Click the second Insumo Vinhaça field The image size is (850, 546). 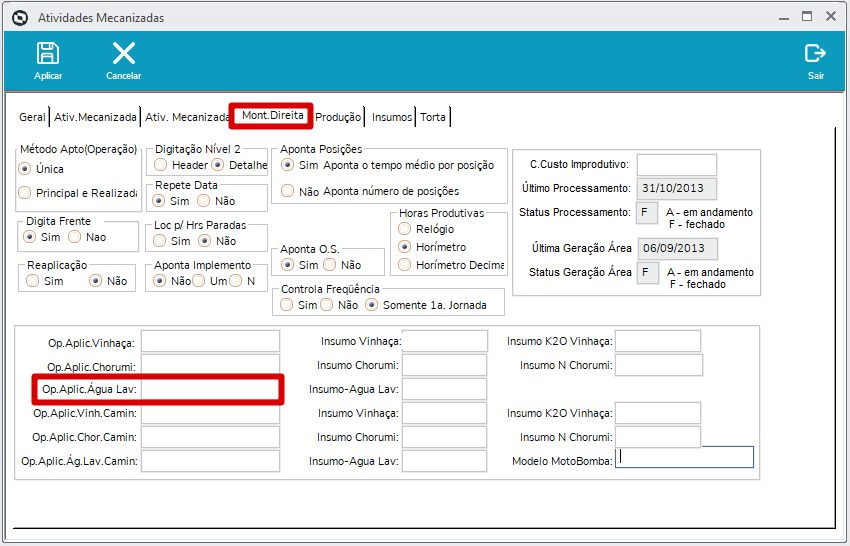445,413
